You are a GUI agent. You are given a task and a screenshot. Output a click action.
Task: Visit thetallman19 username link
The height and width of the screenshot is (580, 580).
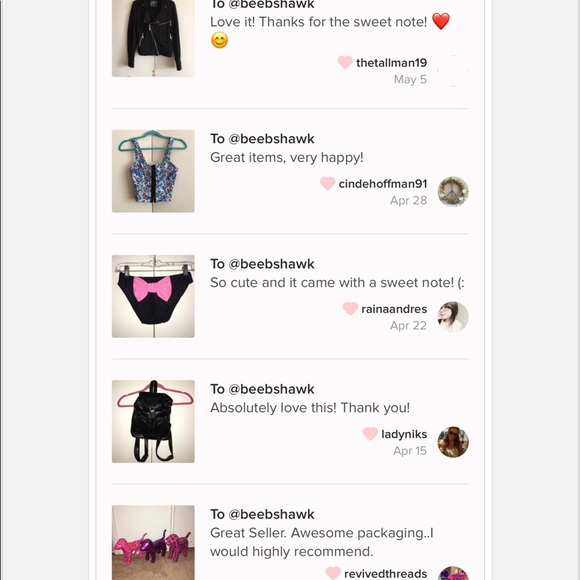pos(391,63)
